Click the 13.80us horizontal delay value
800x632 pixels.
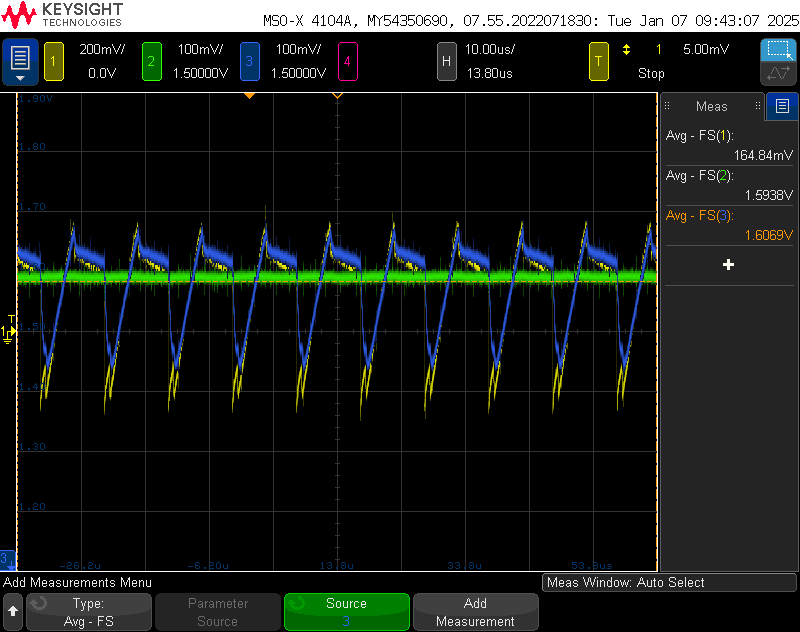coord(490,73)
